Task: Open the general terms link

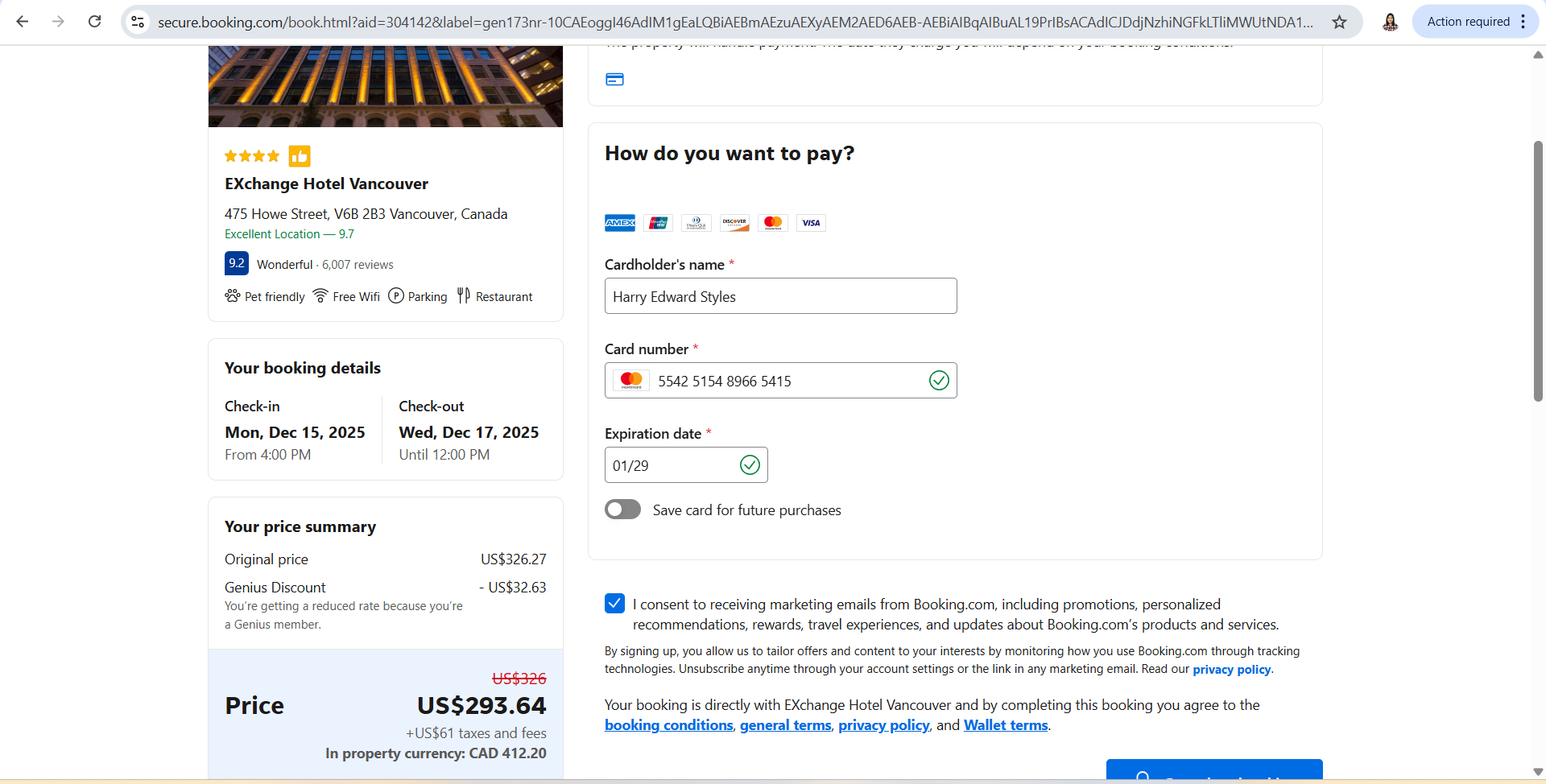Action: [785, 725]
